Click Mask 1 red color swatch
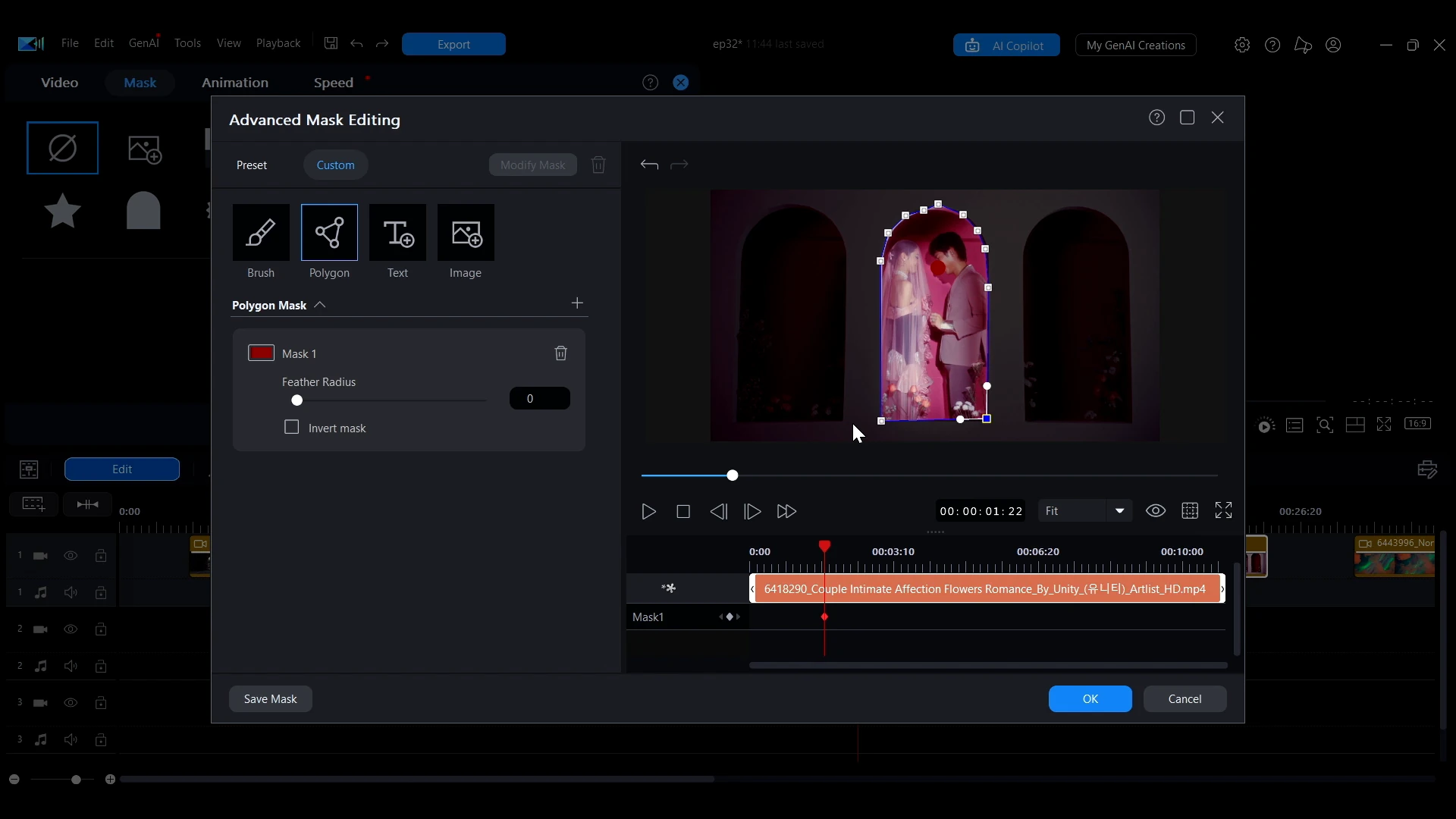Viewport: 1456px width, 819px height. 262,353
